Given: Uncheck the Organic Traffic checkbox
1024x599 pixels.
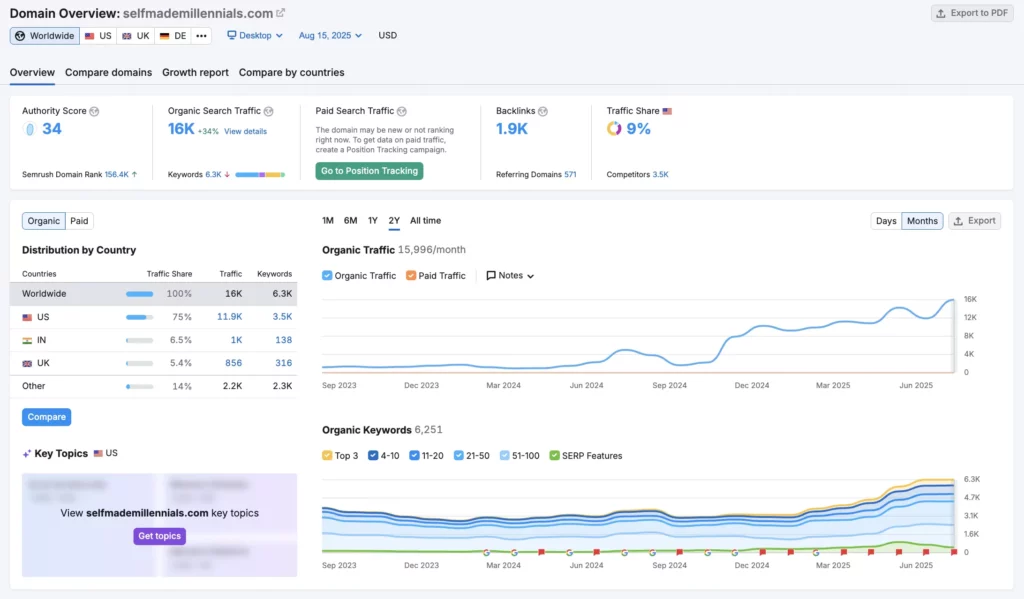Looking at the screenshot, I should coord(328,275).
